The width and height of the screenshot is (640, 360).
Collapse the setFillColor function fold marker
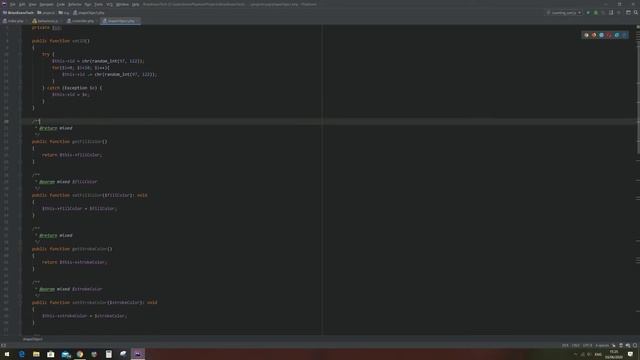tap(20, 195)
